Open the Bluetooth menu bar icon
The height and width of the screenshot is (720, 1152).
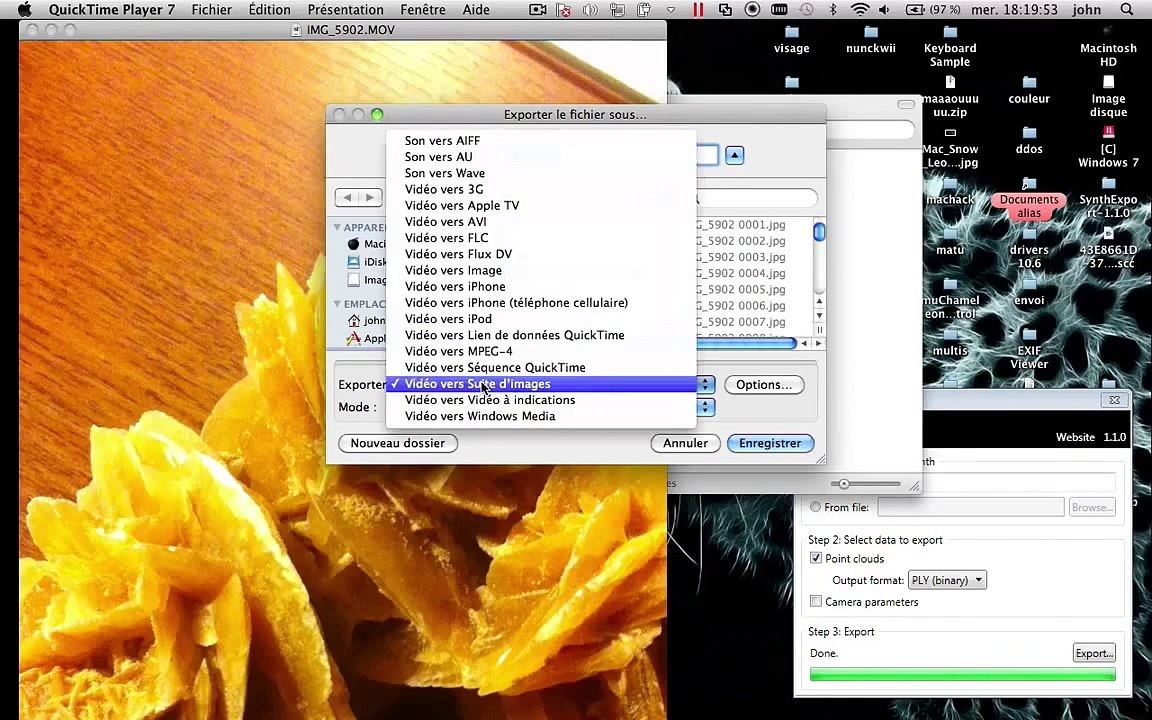[832, 10]
